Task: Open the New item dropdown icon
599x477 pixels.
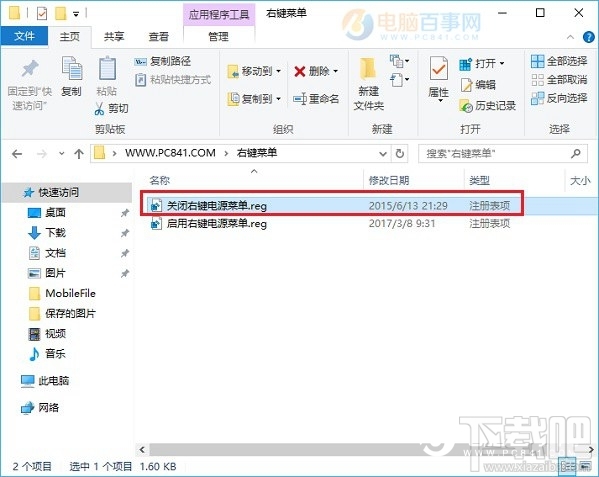Action: pyautogui.click(x=399, y=61)
